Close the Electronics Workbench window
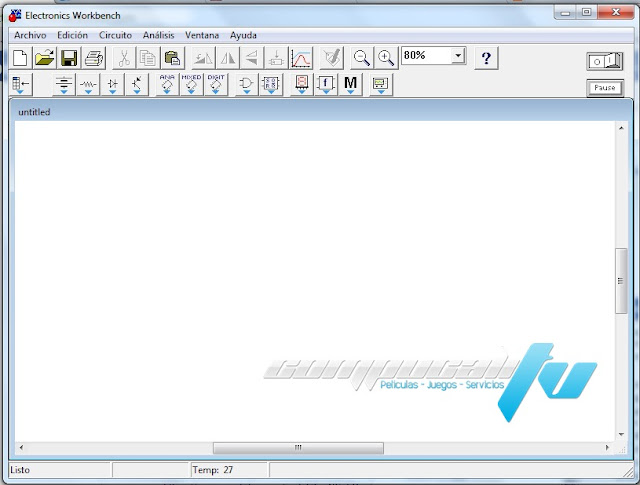The height and width of the screenshot is (485, 640). (x=616, y=13)
